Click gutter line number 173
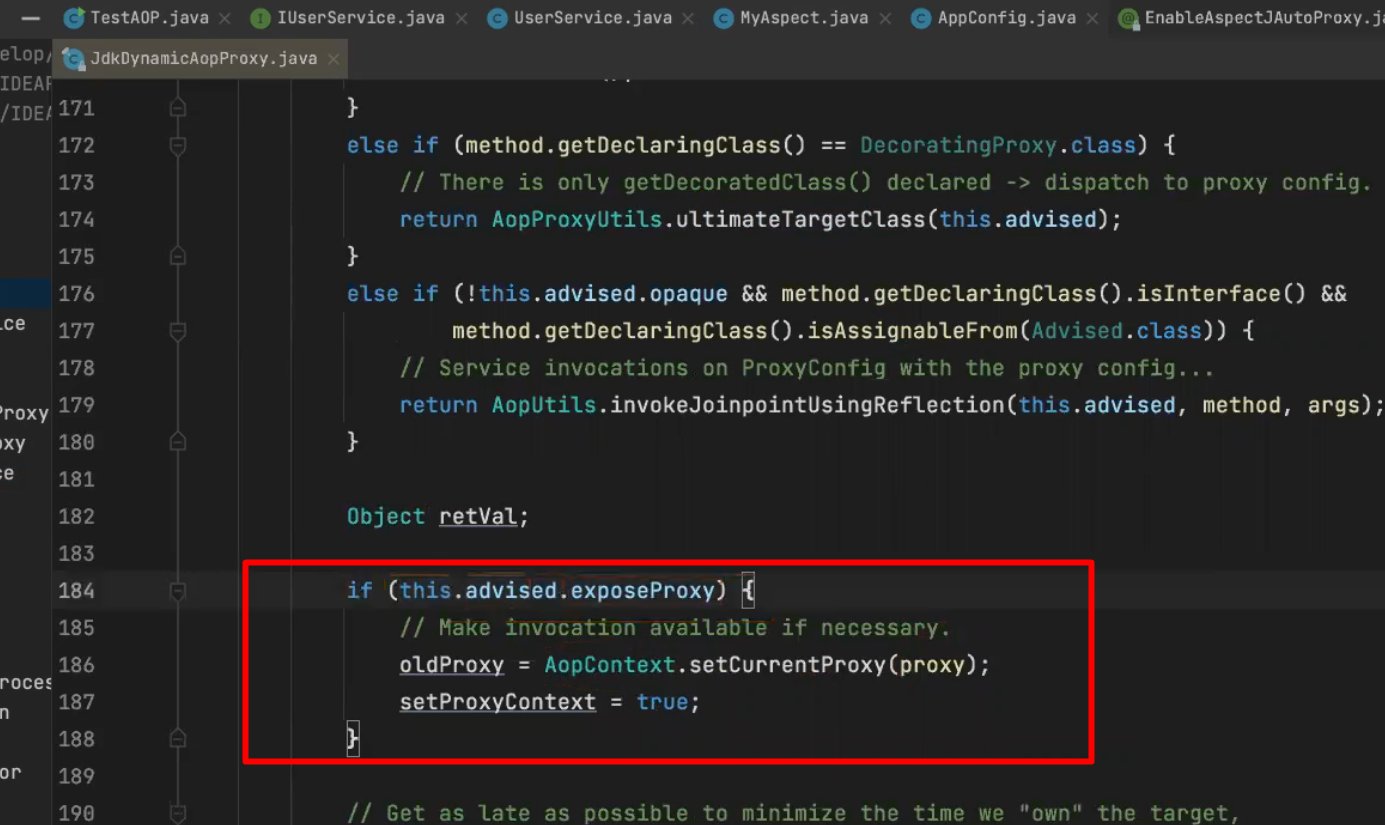The height and width of the screenshot is (825, 1385). (x=77, y=182)
